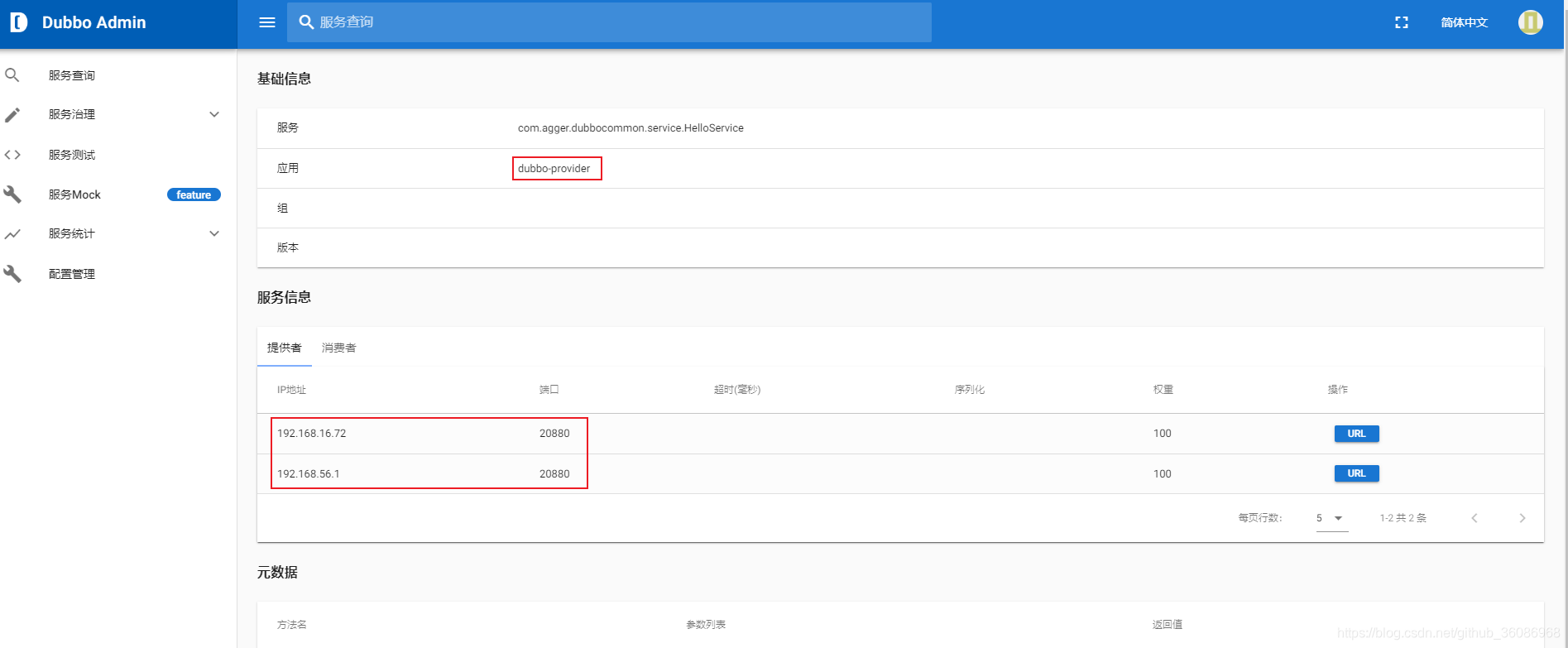This screenshot has height=648, width=1568.
Task: Open the rows-per-page dropdown showing 5
Action: click(1332, 518)
